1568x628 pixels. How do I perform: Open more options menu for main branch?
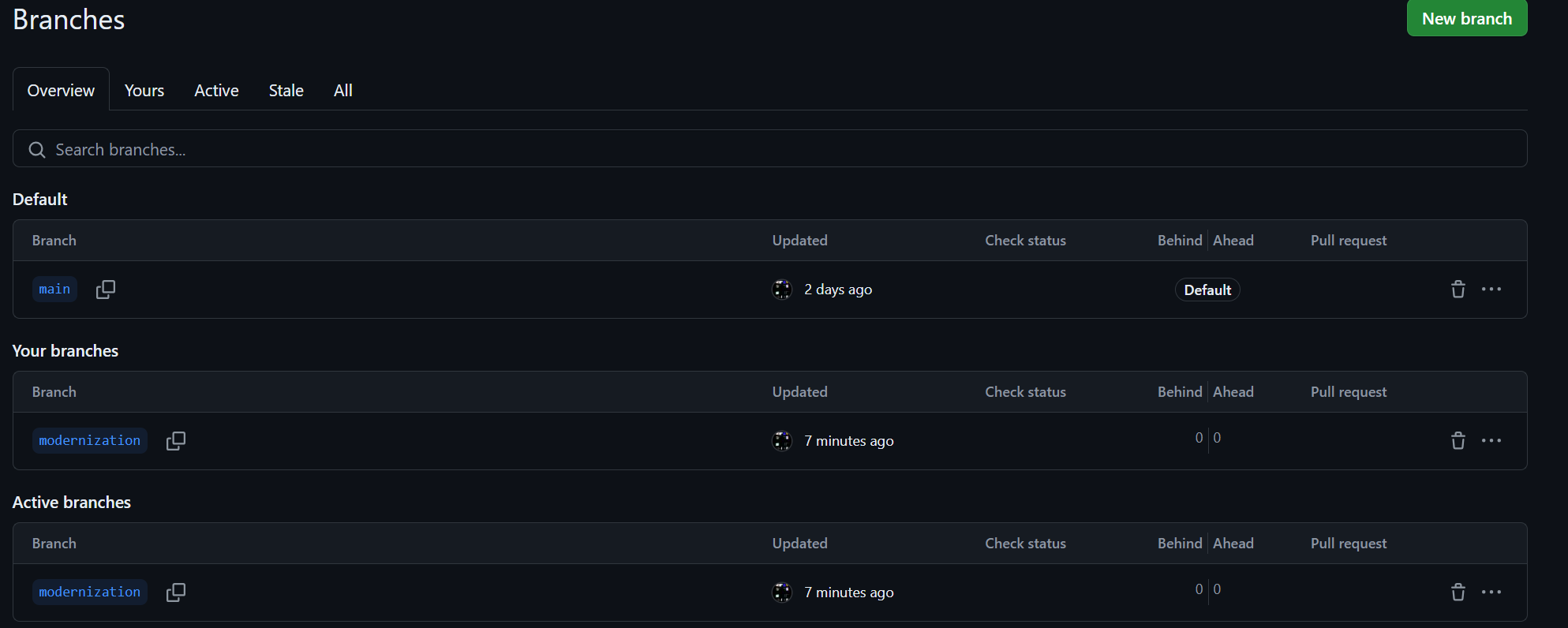click(x=1491, y=290)
